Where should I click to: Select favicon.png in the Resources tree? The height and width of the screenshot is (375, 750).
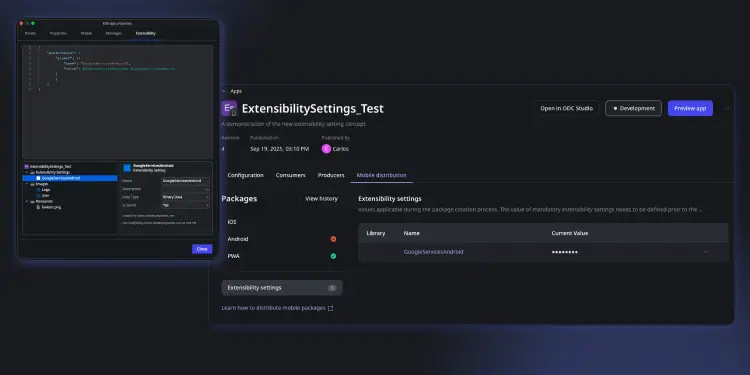click(x=51, y=207)
